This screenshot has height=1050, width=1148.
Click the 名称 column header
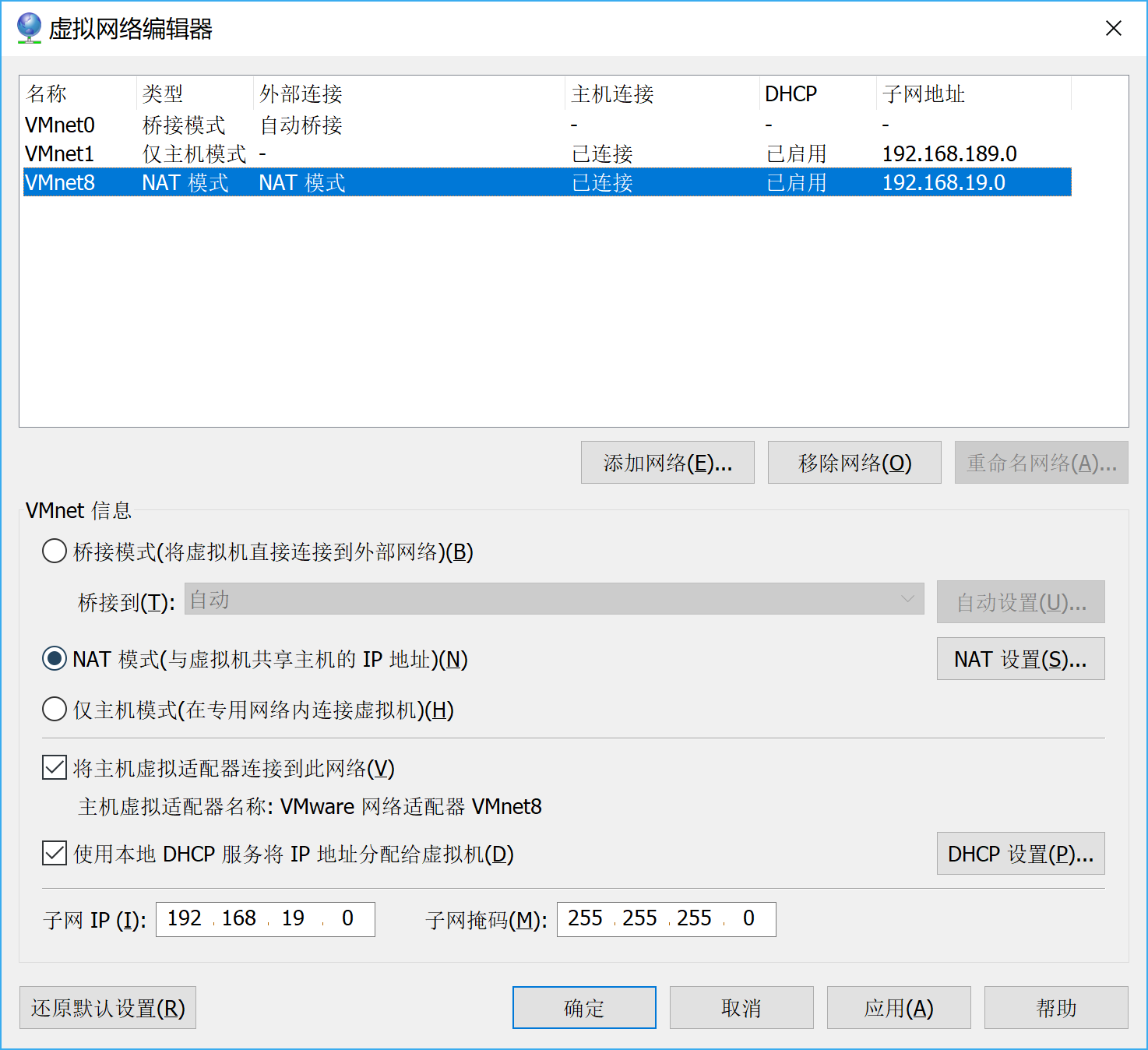pyautogui.click(x=79, y=93)
